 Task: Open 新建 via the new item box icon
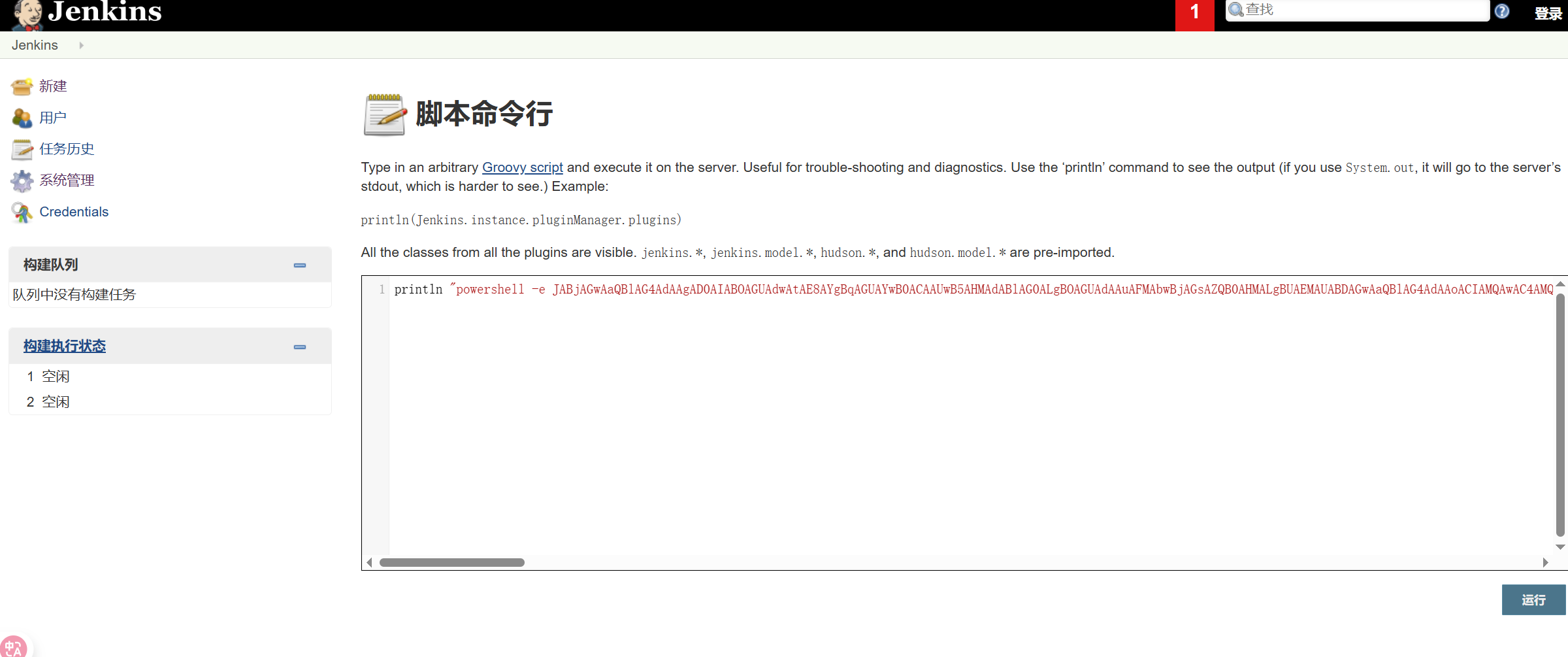22,86
